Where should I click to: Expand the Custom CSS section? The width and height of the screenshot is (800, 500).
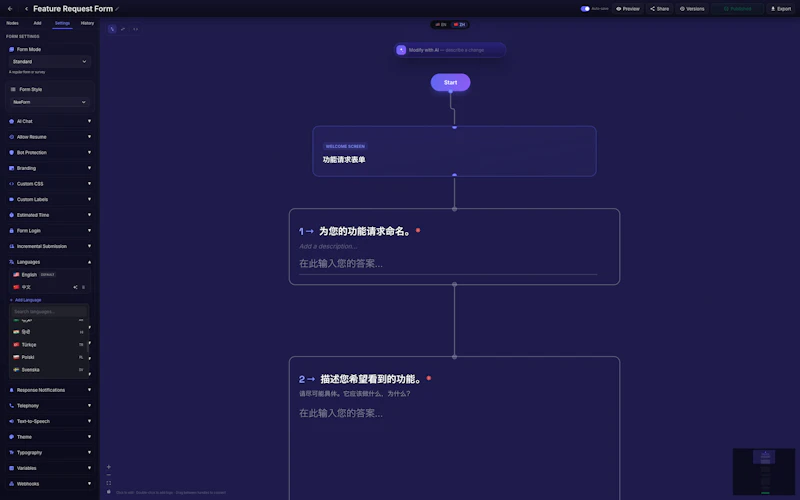click(x=49, y=184)
